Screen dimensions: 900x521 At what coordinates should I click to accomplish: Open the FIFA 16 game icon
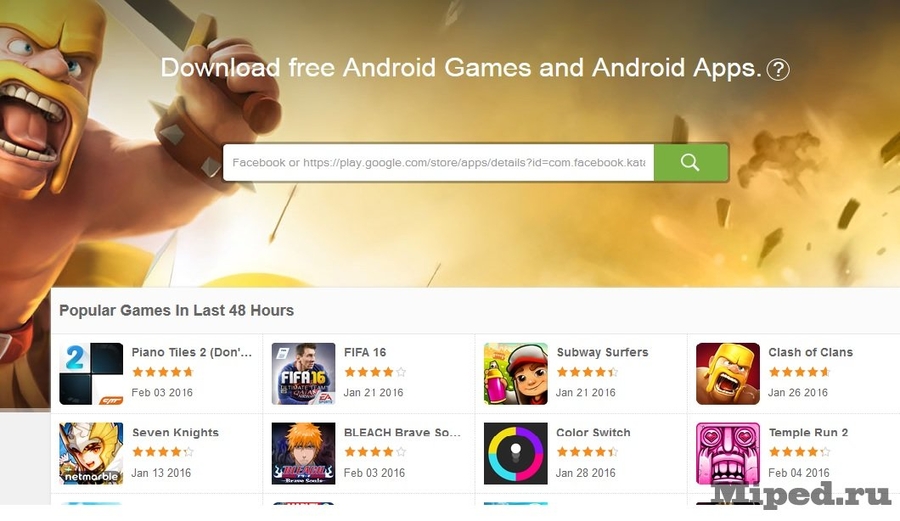(304, 374)
